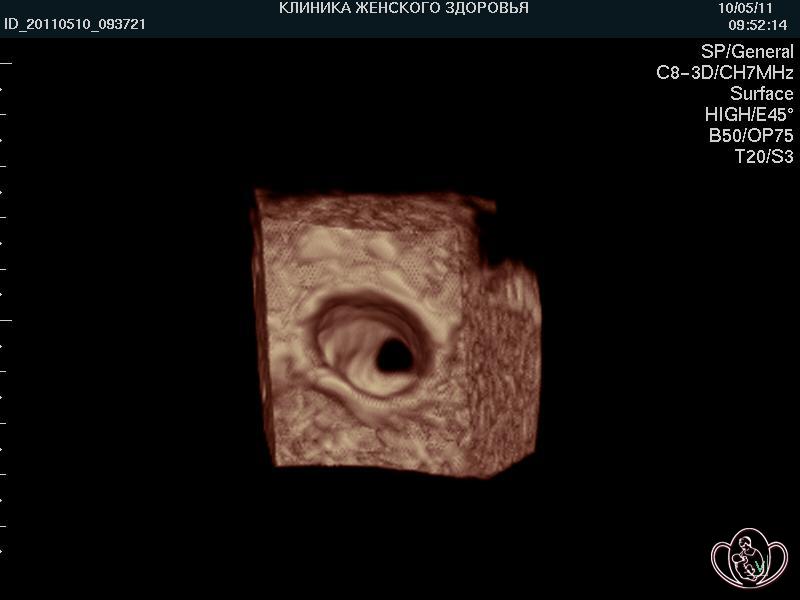The width and height of the screenshot is (800, 600).
Task: Click the probe info C8-3D/CH7MHz
Action: point(725,72)
